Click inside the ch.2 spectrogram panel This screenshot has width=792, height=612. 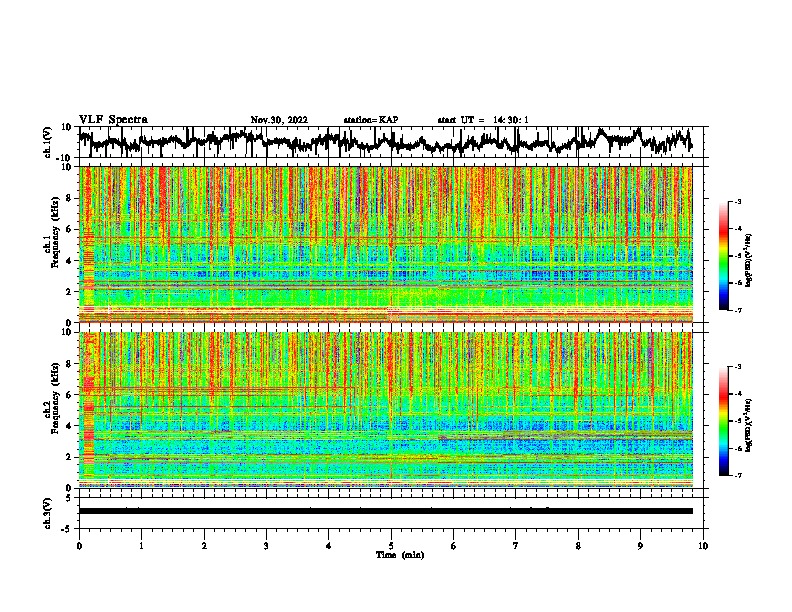pos(386,410)
